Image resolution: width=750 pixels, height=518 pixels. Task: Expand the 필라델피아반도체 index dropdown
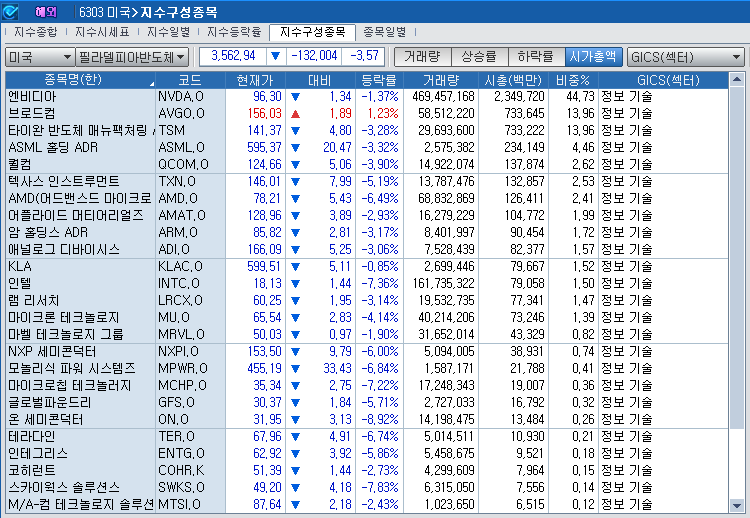coord(132,57)
